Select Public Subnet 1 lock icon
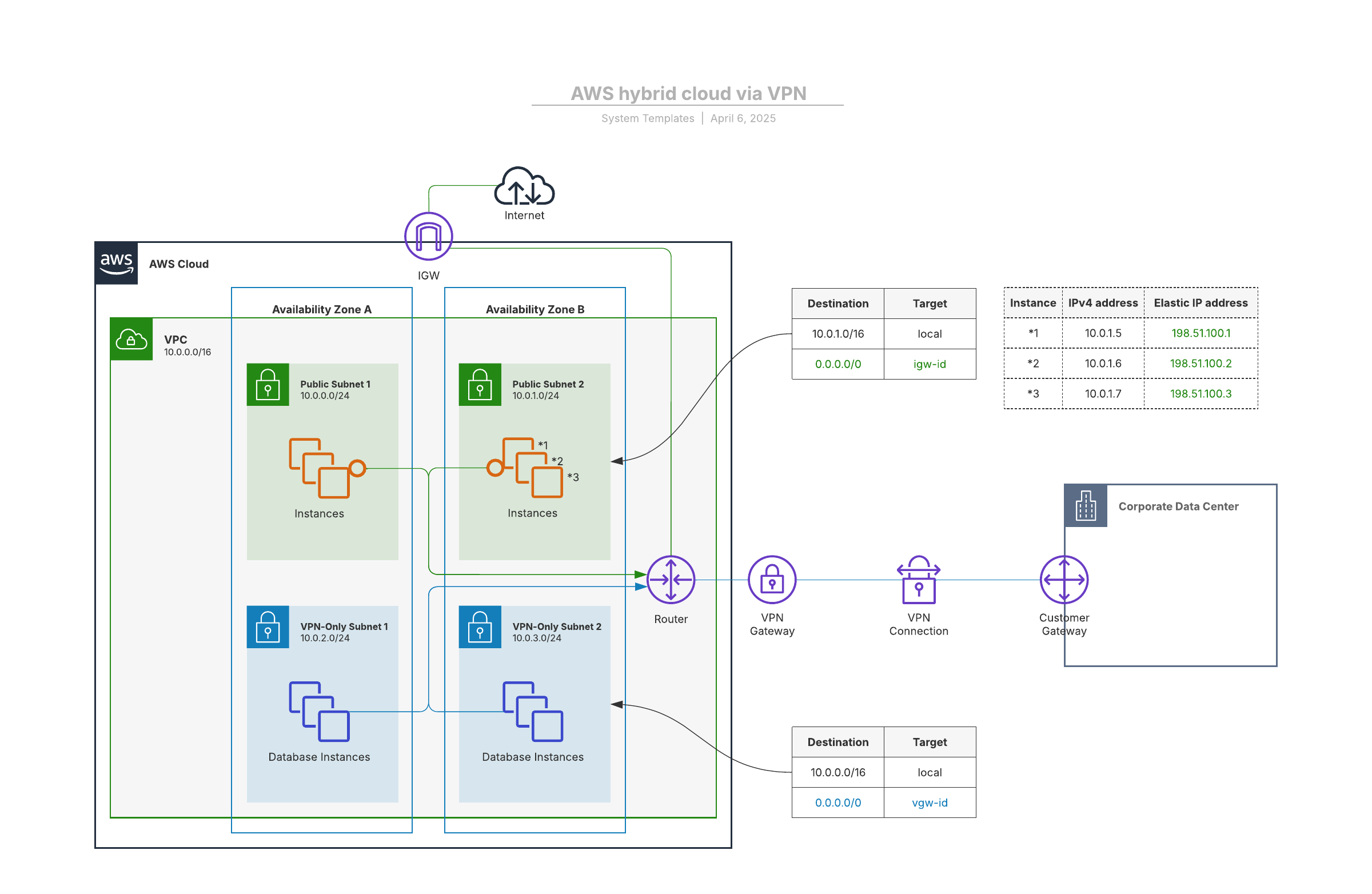Screen dimensions: 1372x894 pos(268,385)
